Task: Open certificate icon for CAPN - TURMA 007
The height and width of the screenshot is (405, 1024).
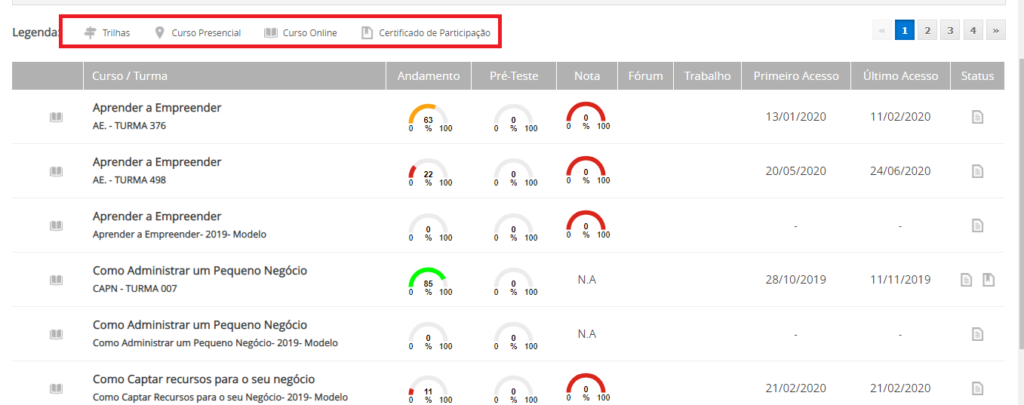Action: [987, 279]
